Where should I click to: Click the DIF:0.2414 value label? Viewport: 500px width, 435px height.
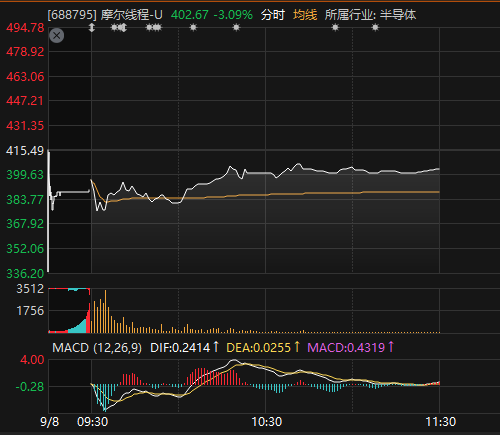tap(184, 348)
